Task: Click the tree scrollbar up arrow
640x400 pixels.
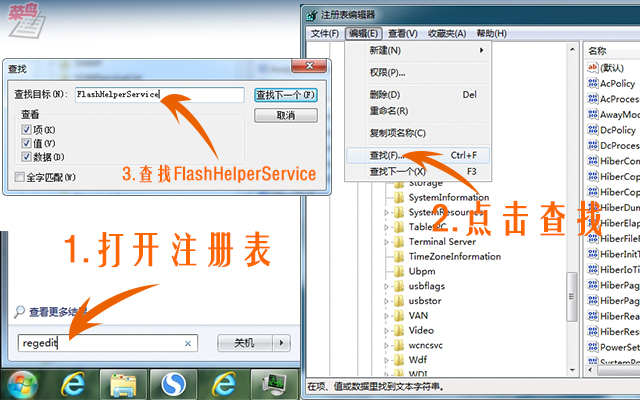Action: coord(572,49)
